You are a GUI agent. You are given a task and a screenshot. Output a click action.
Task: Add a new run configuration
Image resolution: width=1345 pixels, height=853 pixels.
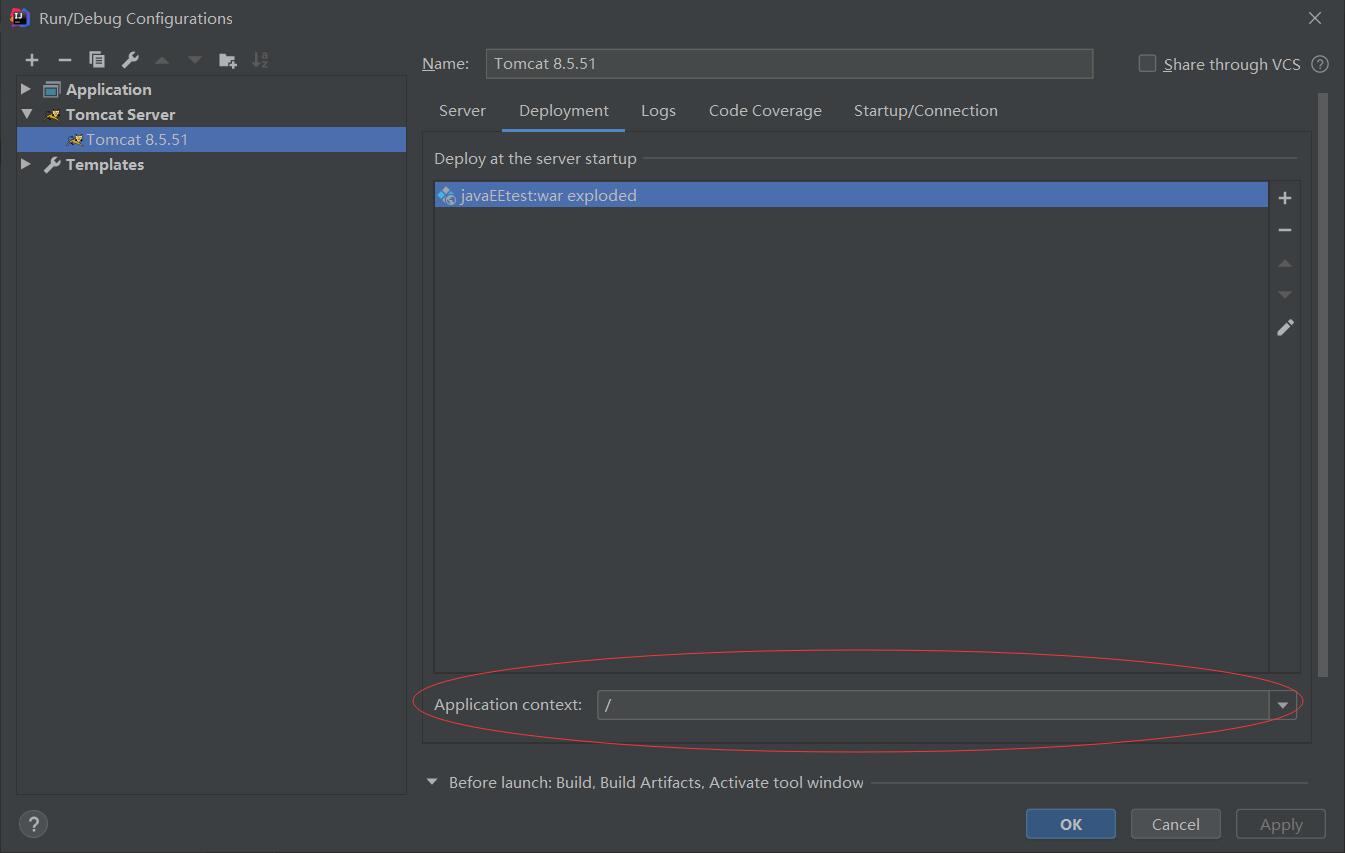(32, 60)
